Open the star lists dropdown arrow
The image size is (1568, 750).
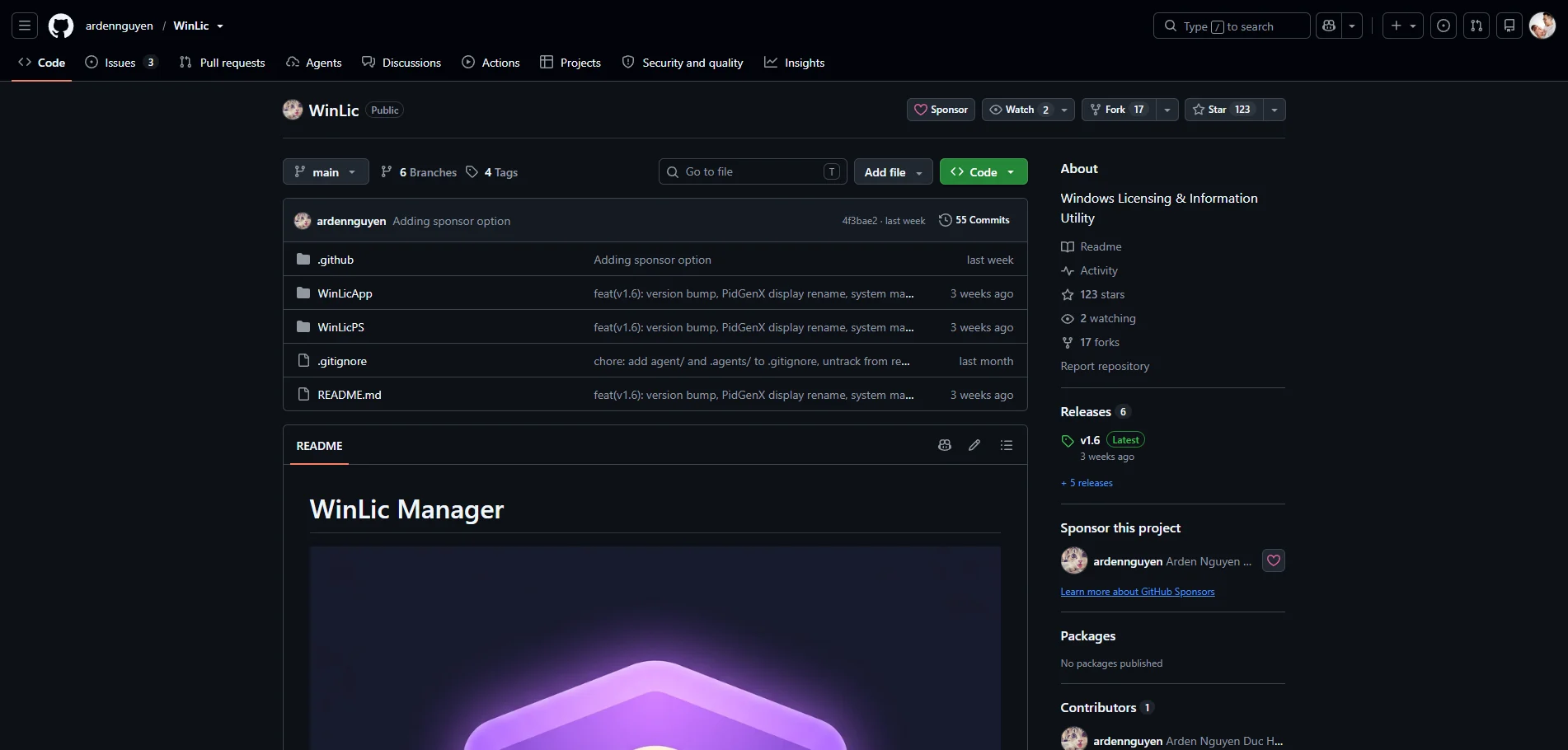coord(1275,110)
